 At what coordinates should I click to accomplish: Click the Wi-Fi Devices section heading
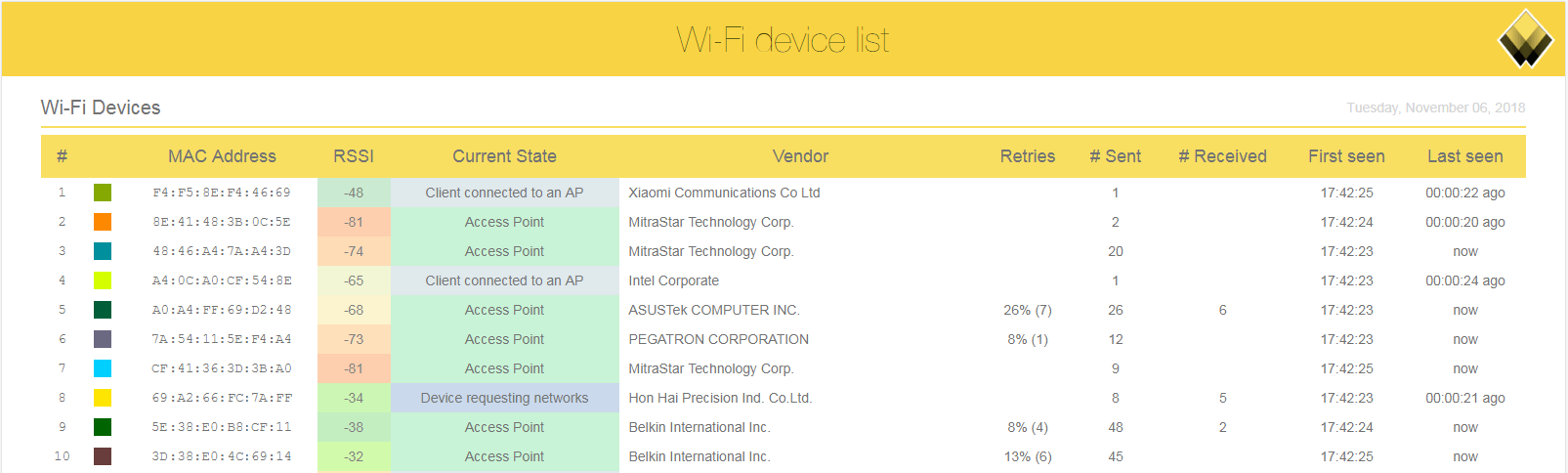point(101,107)
